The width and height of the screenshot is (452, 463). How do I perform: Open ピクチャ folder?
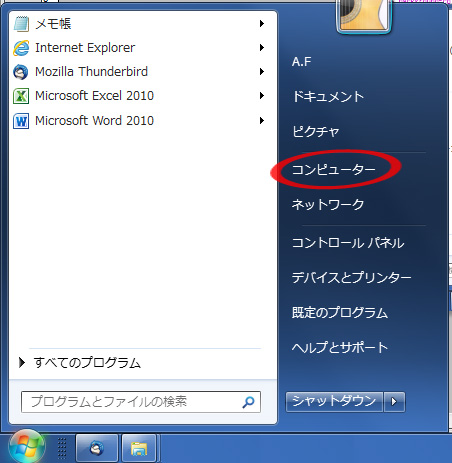pos(315,131)
